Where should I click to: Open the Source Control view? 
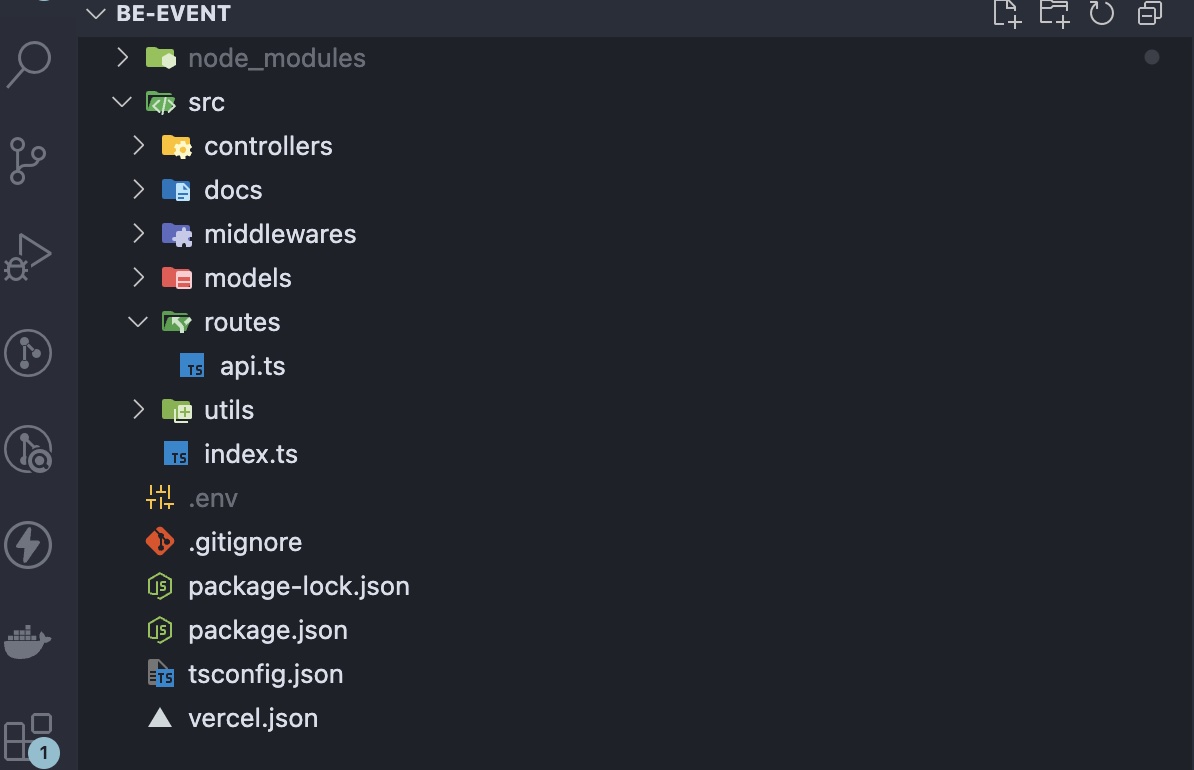point(29,161)
